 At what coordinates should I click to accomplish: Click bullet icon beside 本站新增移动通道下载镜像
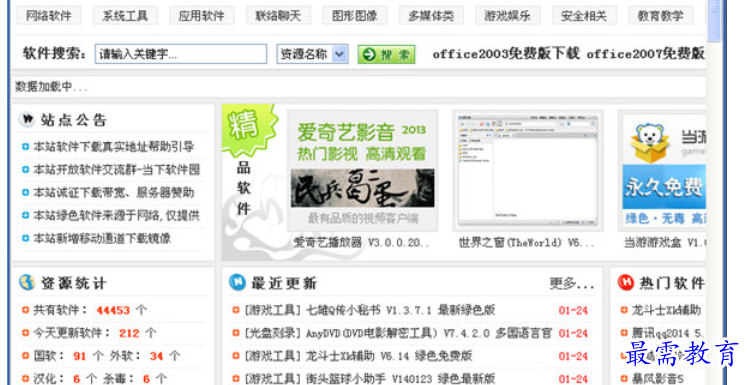25,238
